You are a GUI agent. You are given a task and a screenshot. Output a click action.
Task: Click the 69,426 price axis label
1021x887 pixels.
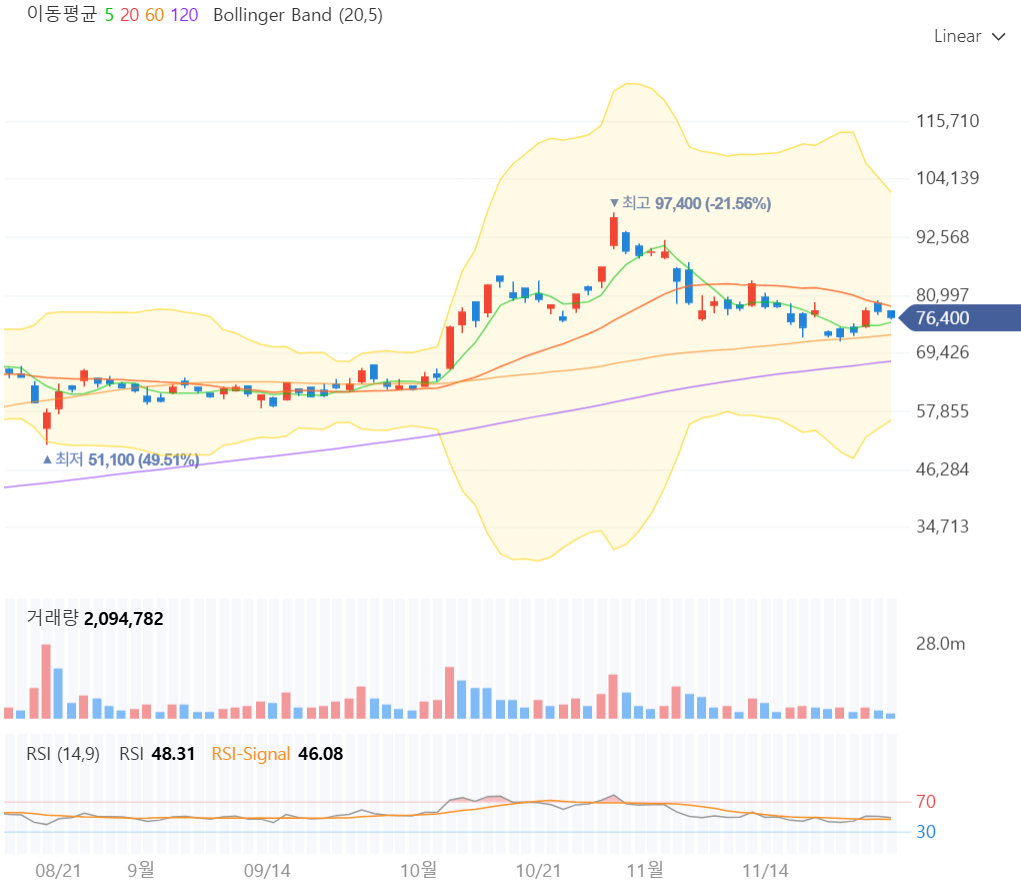tap(943, 353)
